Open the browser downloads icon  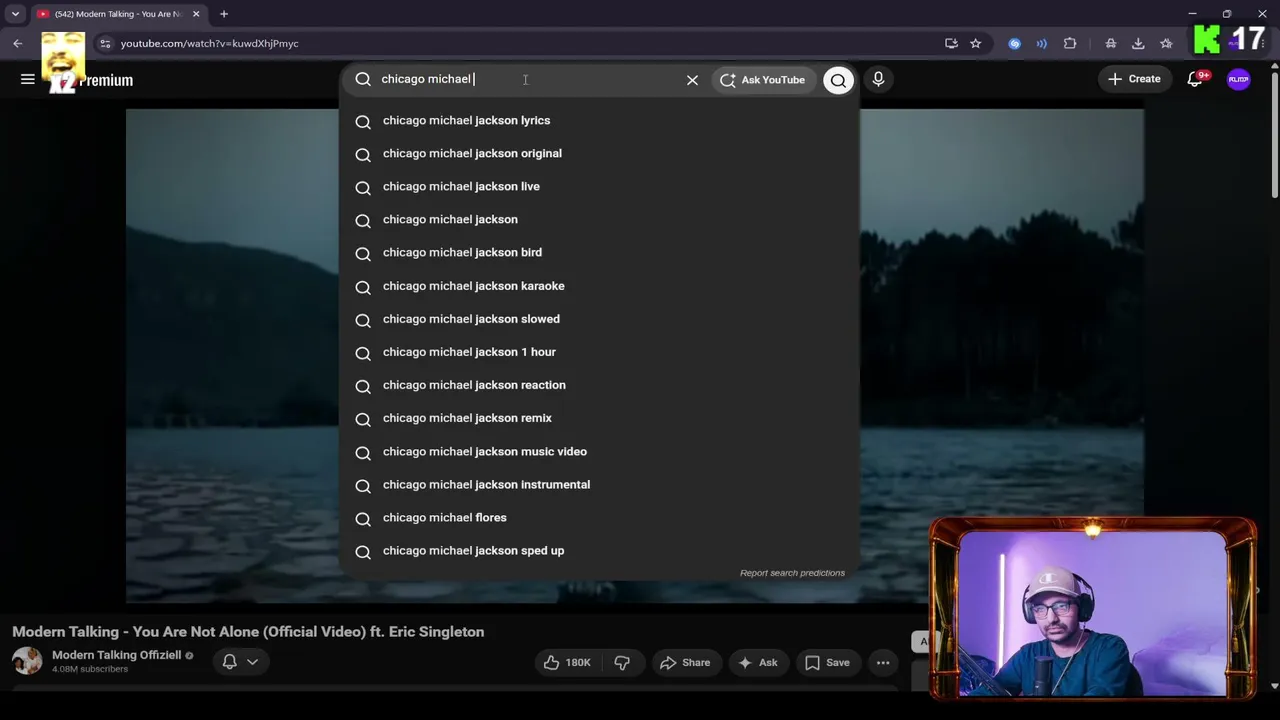[x=1138, y=43]
